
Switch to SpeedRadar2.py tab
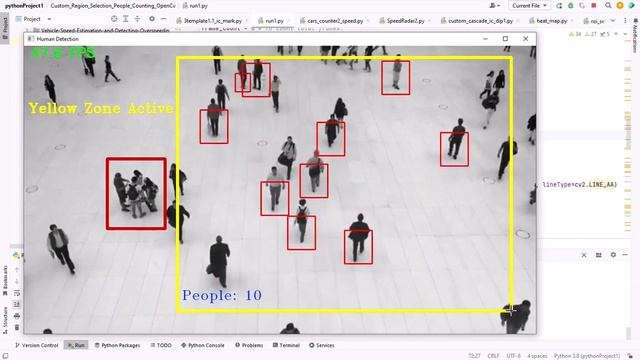click(x=402, y=20)
